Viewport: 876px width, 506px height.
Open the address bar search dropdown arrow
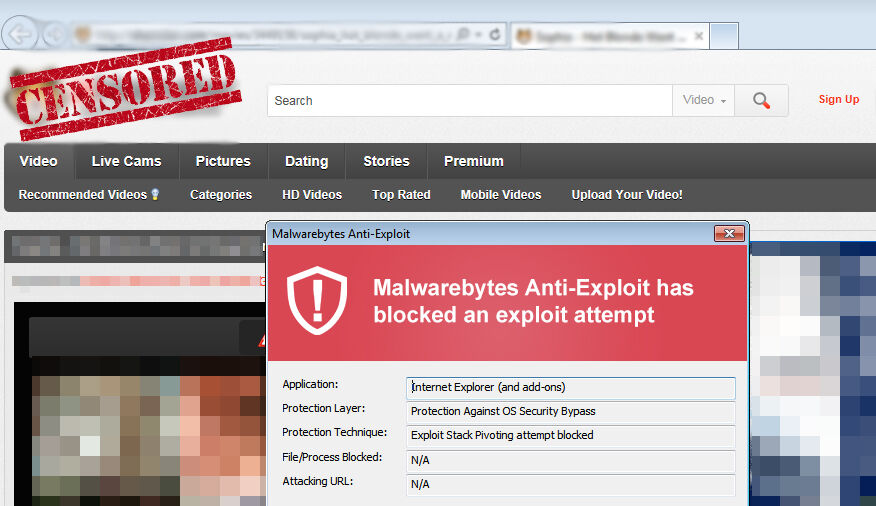tap(479, 35)
